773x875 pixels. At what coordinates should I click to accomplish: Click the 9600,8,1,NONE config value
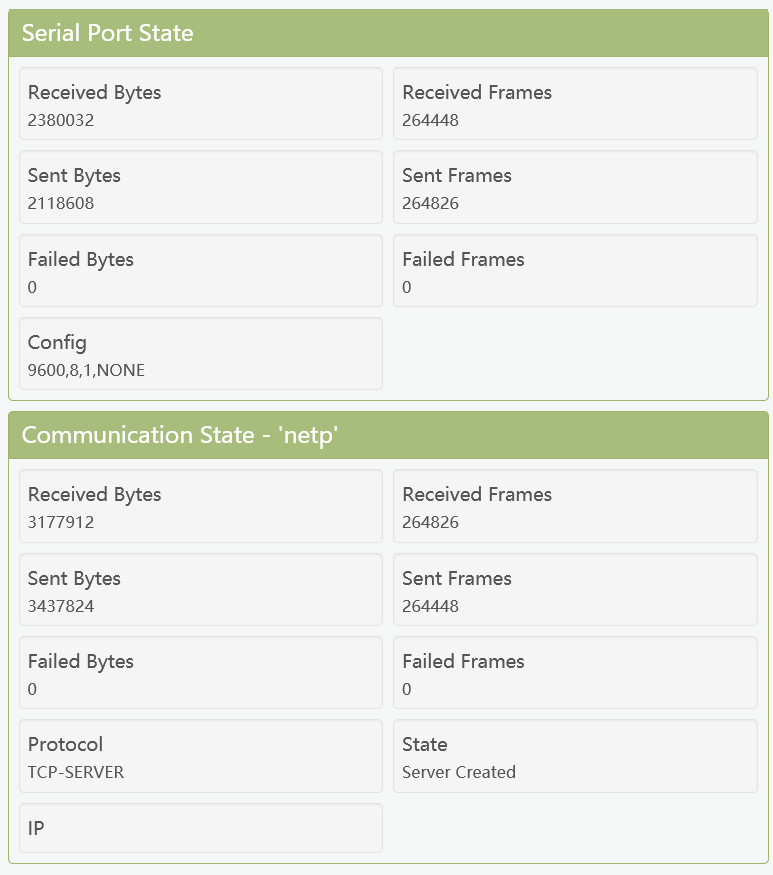click(x=86, y=371)
